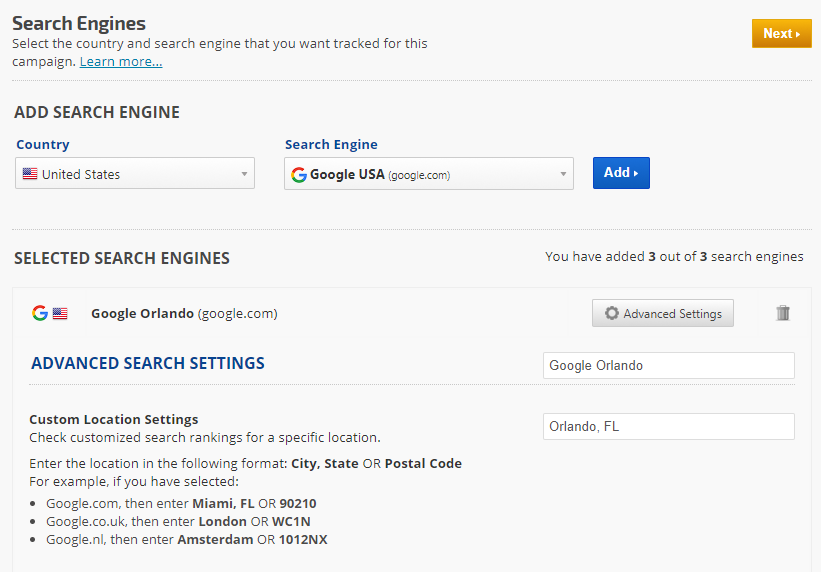Follow the Learn more link
This screenshot has width=821, height=572.
pos(121,62)
